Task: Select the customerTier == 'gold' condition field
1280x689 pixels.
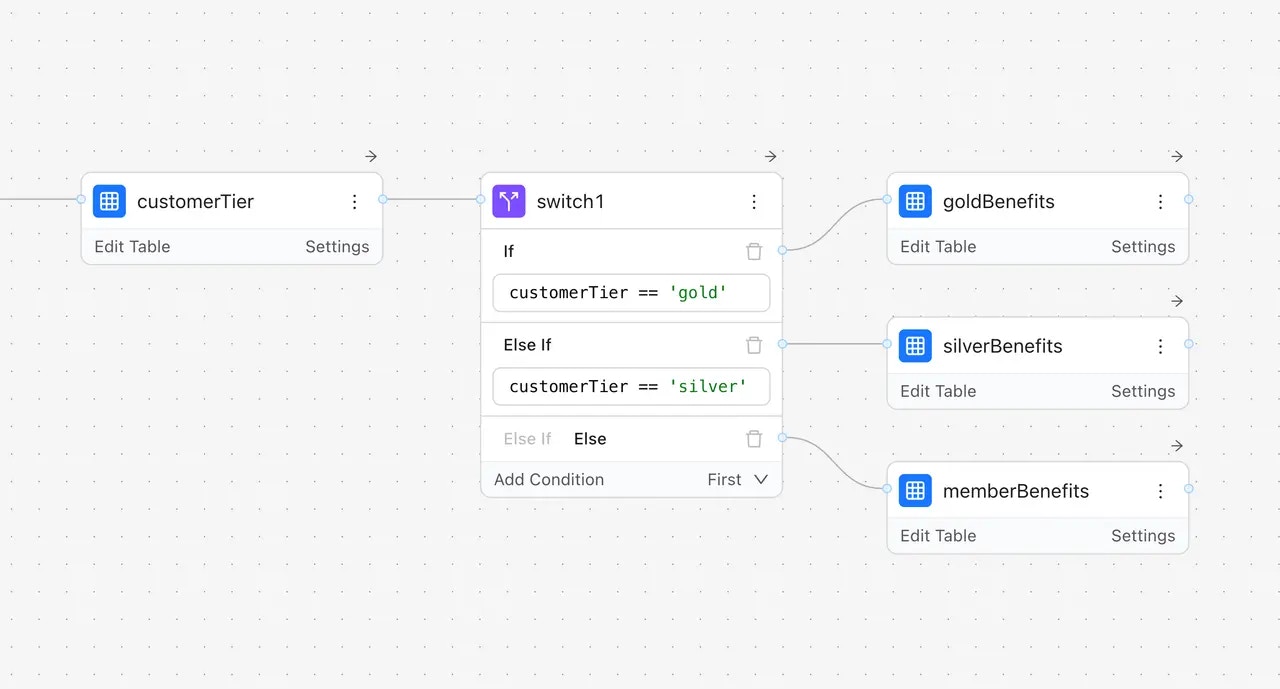Action: point(631,292)
